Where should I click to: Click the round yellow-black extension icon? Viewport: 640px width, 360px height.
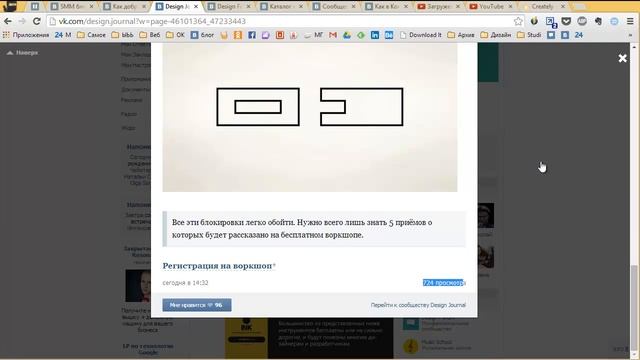tap(534, 21)
